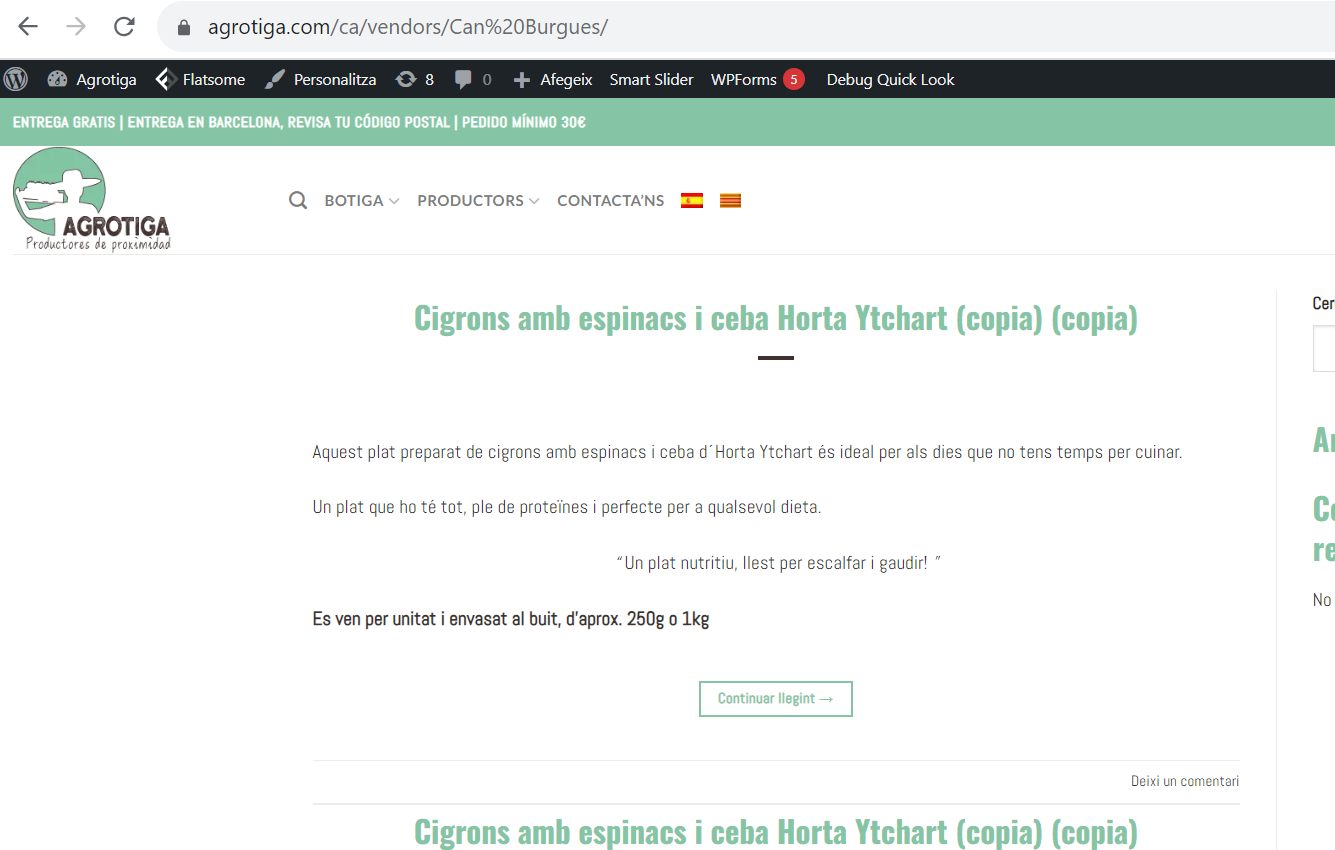Click the red WPForms 5 notification badge
The image size is (1335, 850).
[x=794, y=79]
